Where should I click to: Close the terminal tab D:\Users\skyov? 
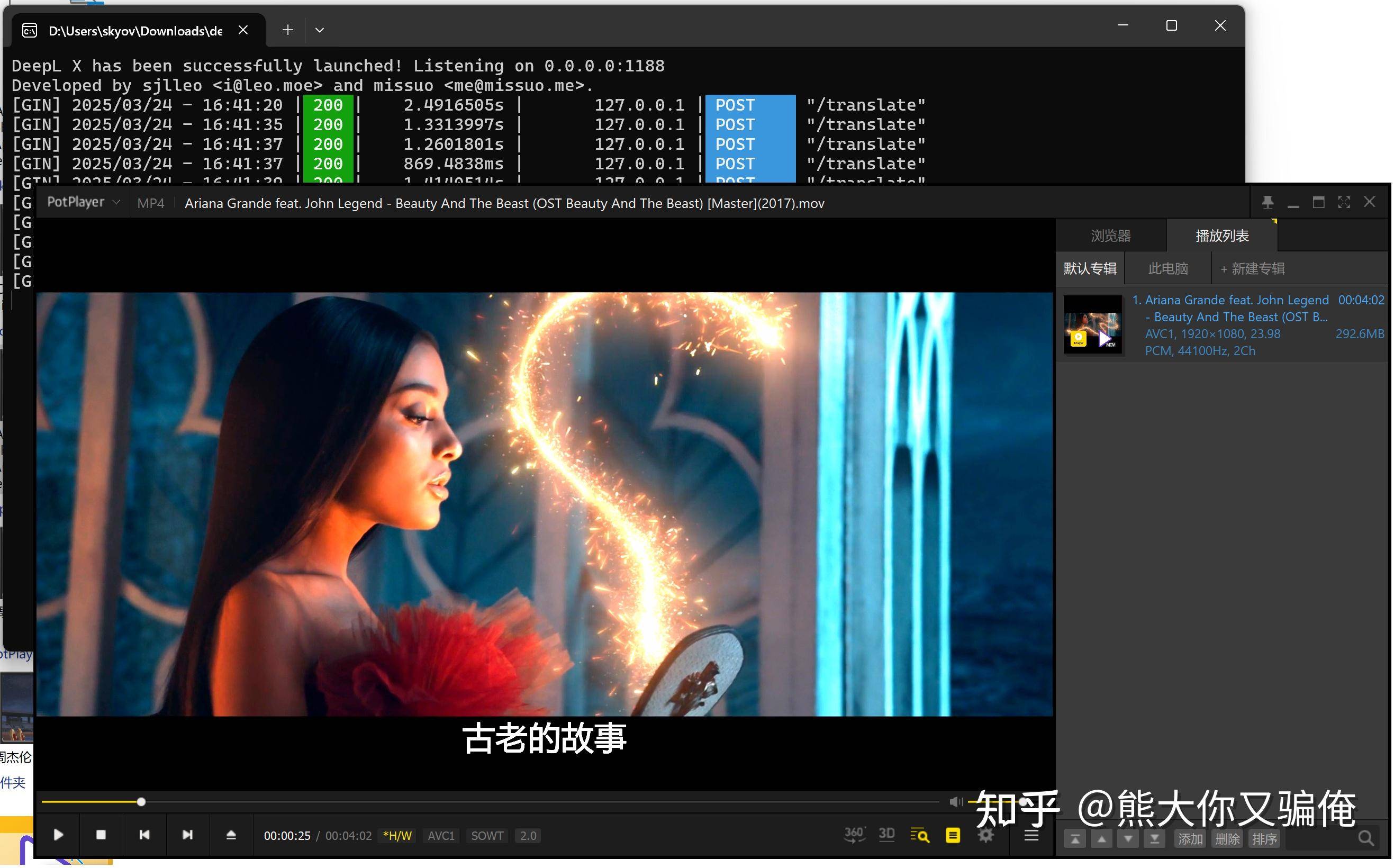point(243,30)
